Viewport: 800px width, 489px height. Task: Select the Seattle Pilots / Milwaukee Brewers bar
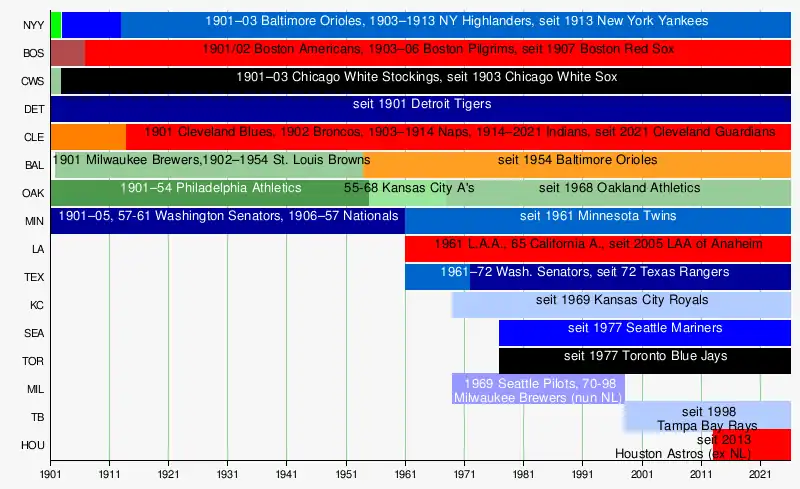[538, 389]
